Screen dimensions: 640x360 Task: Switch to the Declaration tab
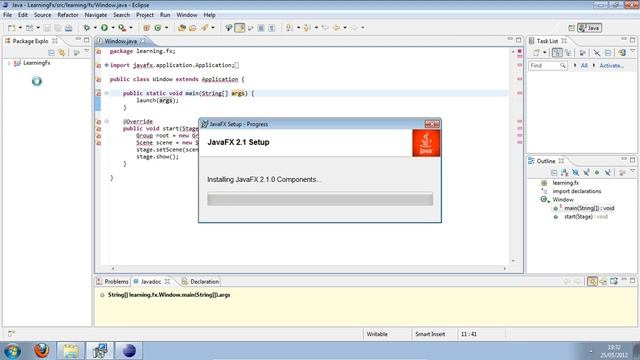click(x=200, y=282)
